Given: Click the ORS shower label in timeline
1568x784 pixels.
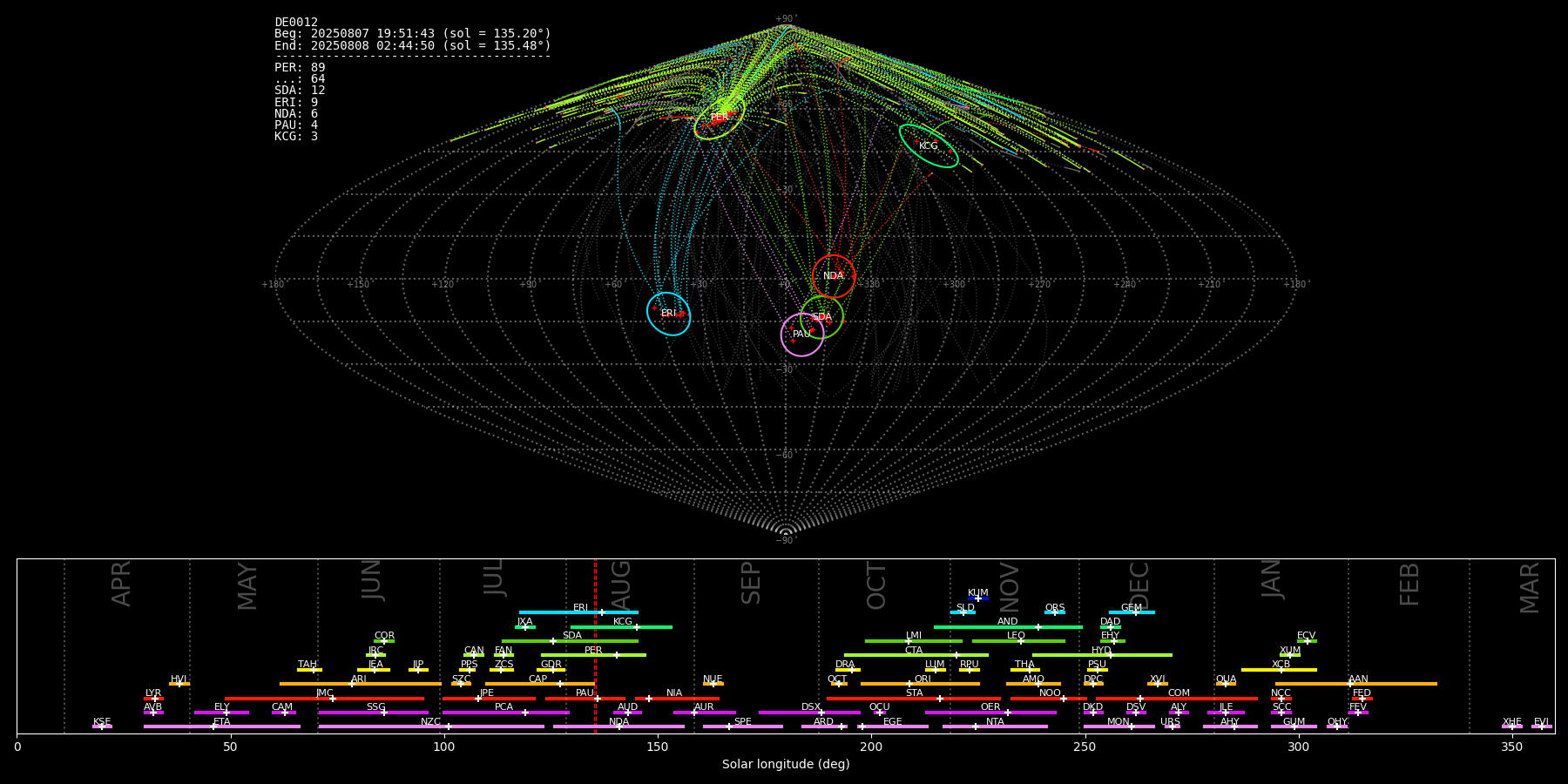Looking at the screenshot, I should pos(1055,607).
